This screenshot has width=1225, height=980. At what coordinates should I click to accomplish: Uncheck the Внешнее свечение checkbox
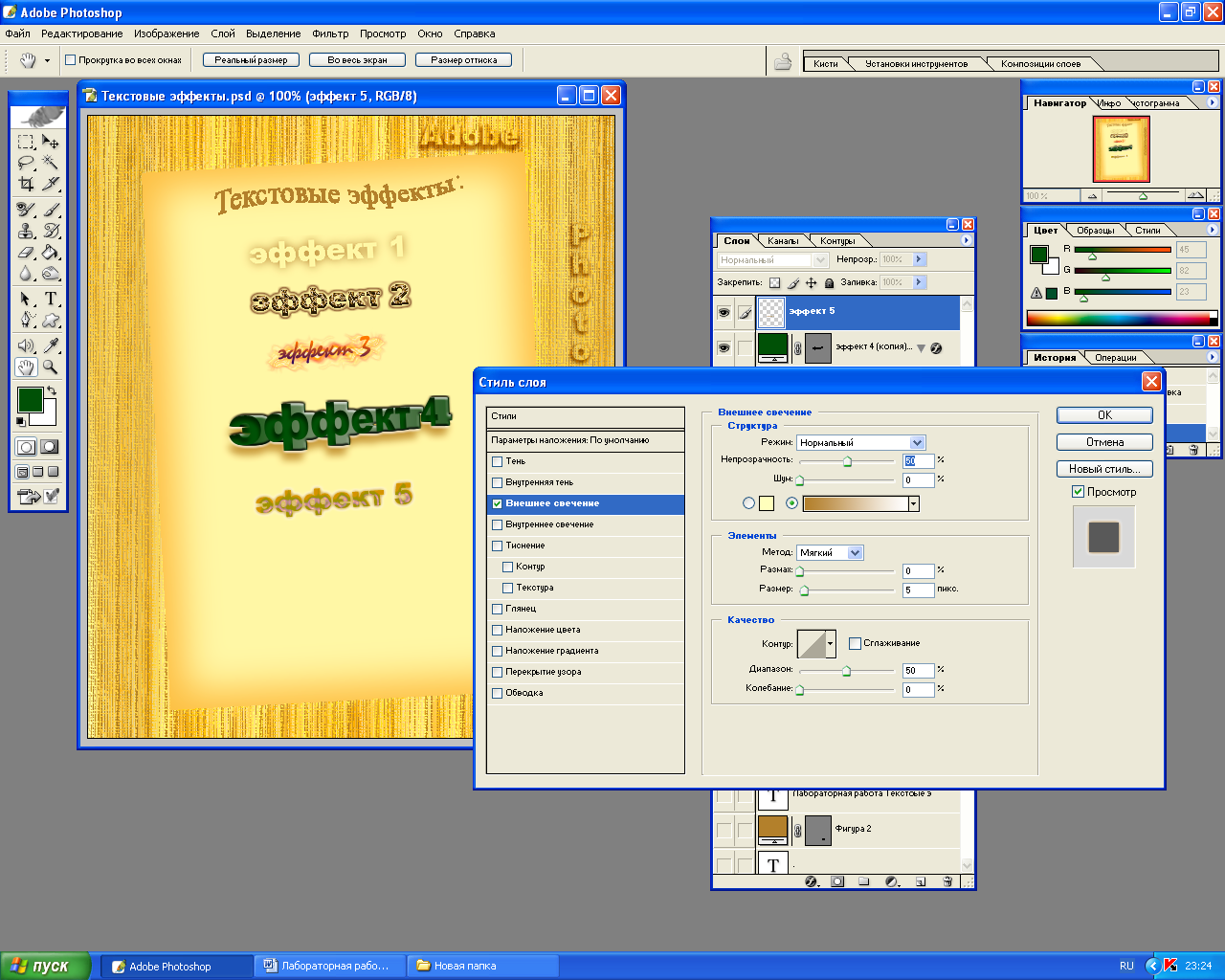tap(497, 503)
